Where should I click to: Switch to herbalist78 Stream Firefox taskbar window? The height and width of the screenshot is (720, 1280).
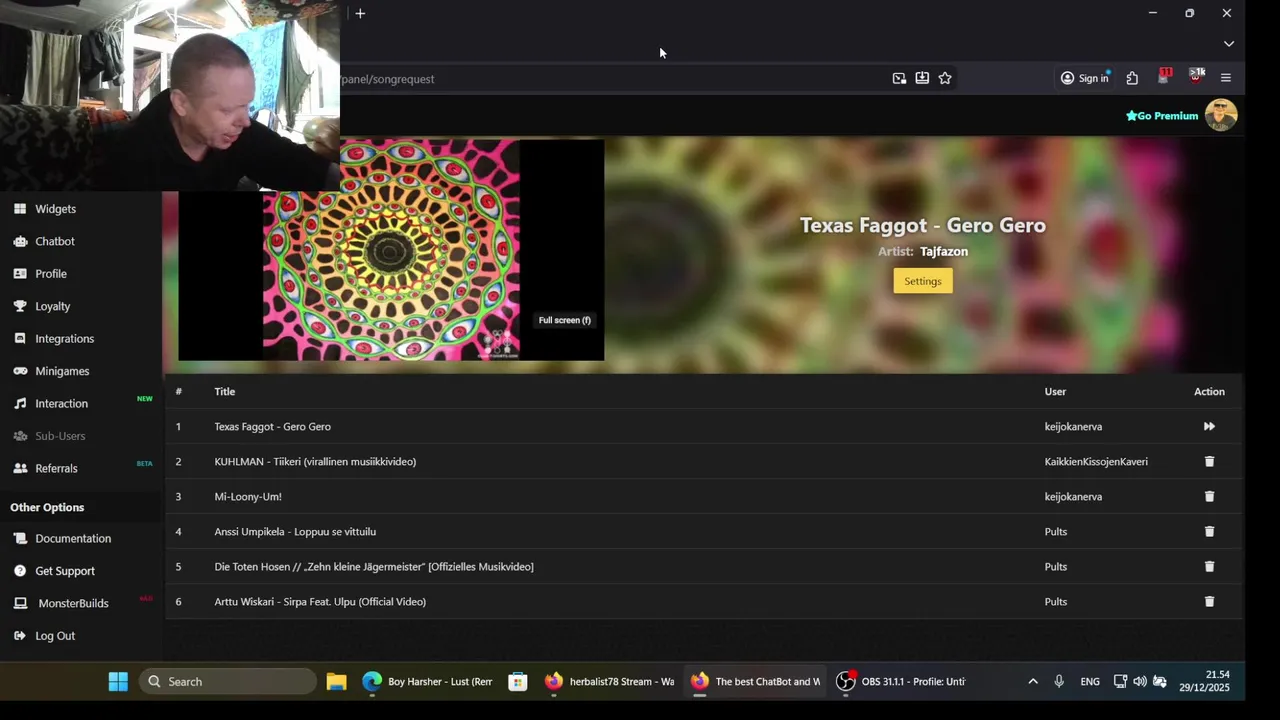pyautogui.click(x=610, y=682)
